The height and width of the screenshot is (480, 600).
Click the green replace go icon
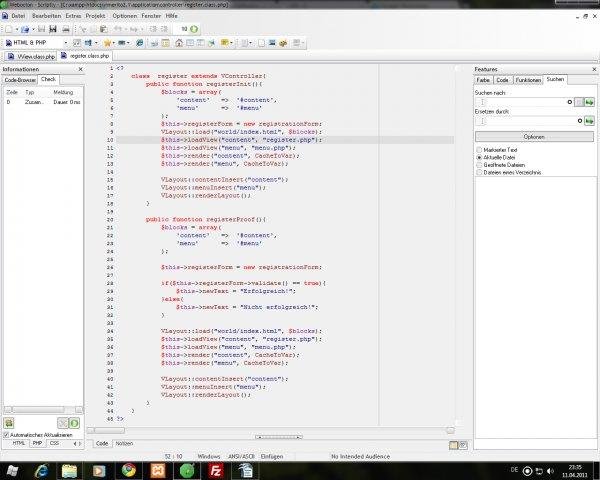point(590,122)
